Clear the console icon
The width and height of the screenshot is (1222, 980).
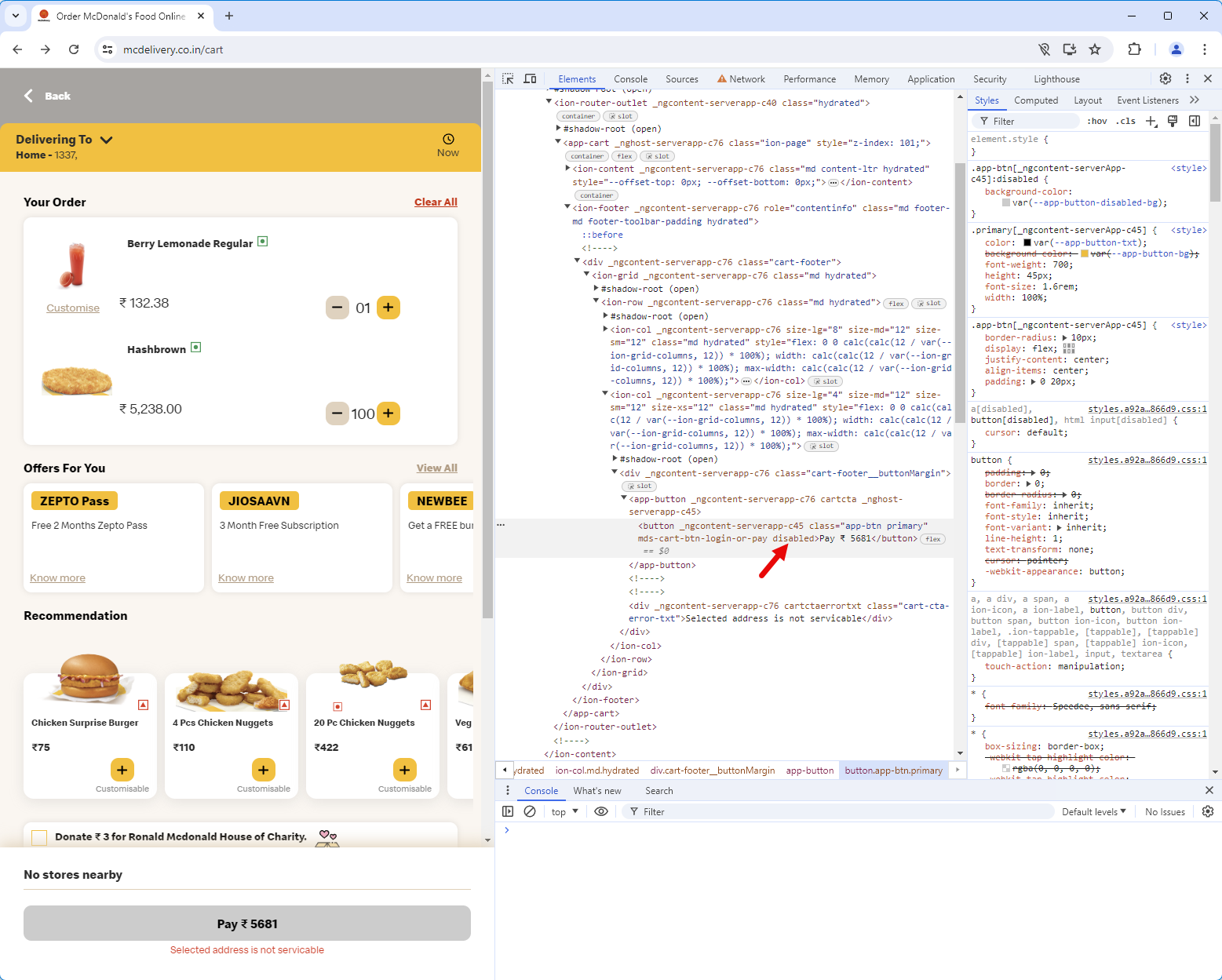pyautogui.click(x=530, y=811)
